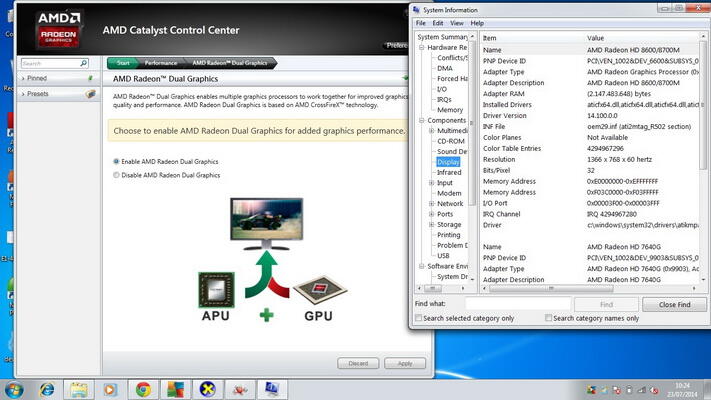Open the File menu in System Information
The image size is (711, 400).
click(421, 23)
